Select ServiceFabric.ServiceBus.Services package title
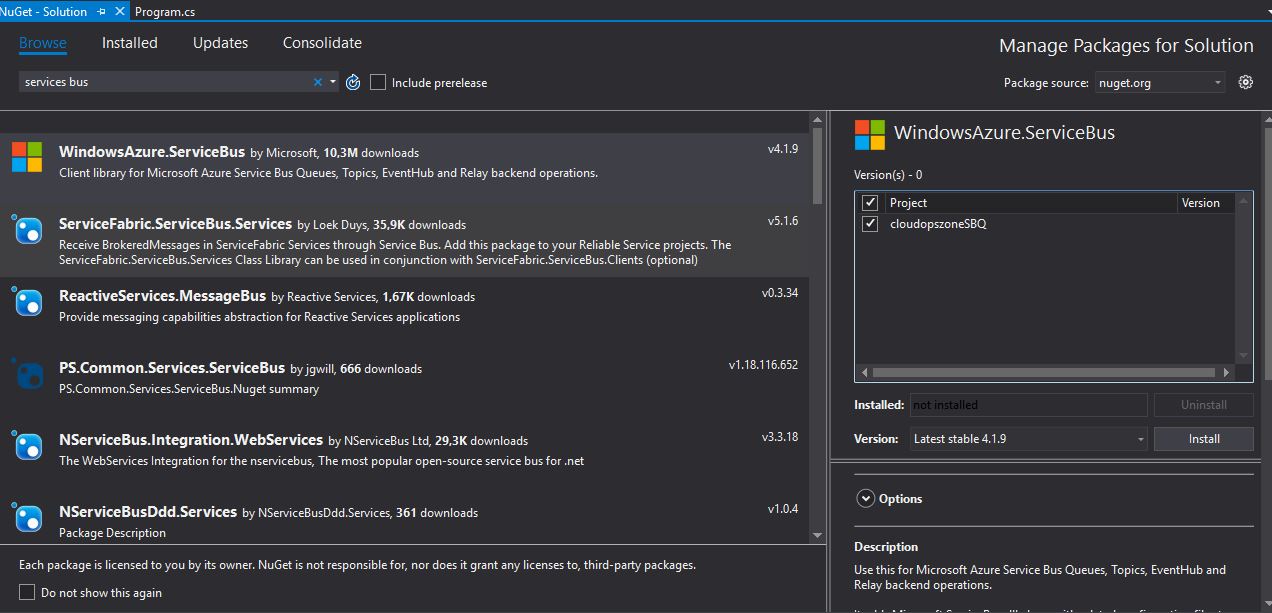 point(175,224)
